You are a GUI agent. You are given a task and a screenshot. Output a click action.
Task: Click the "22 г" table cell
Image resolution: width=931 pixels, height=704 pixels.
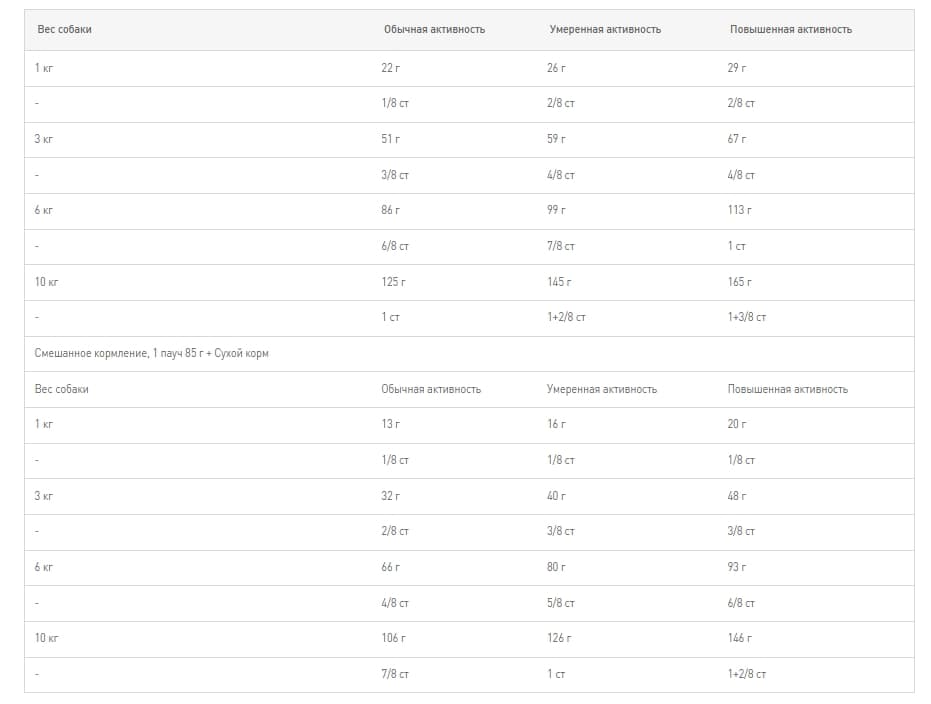point(390,67)
